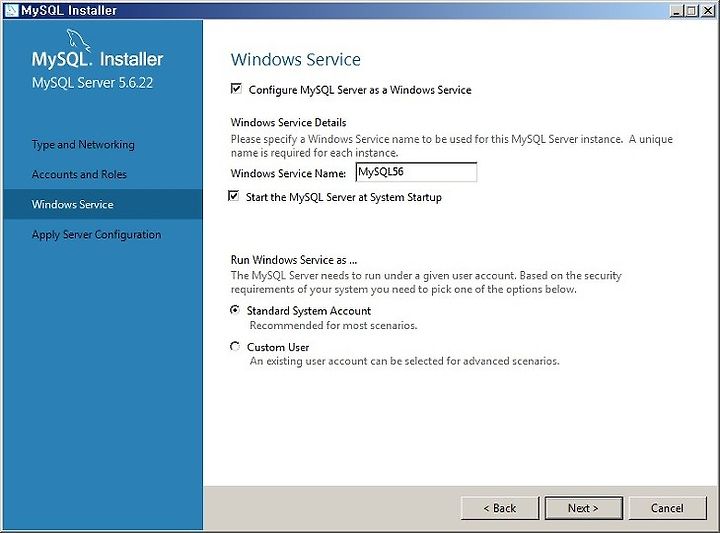
Task: Proceed with the Next button
Action: click(x=584, y=508)
